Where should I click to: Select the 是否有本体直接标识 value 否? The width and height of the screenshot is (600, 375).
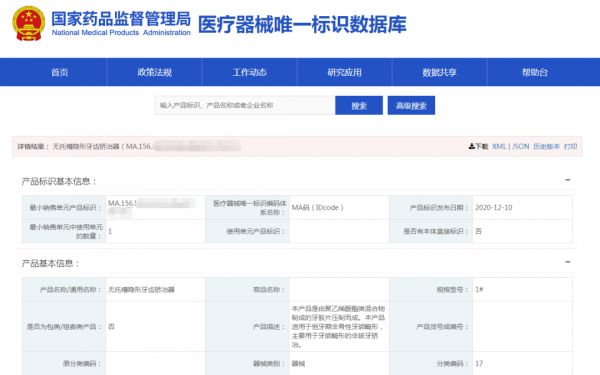coord(479,231)
